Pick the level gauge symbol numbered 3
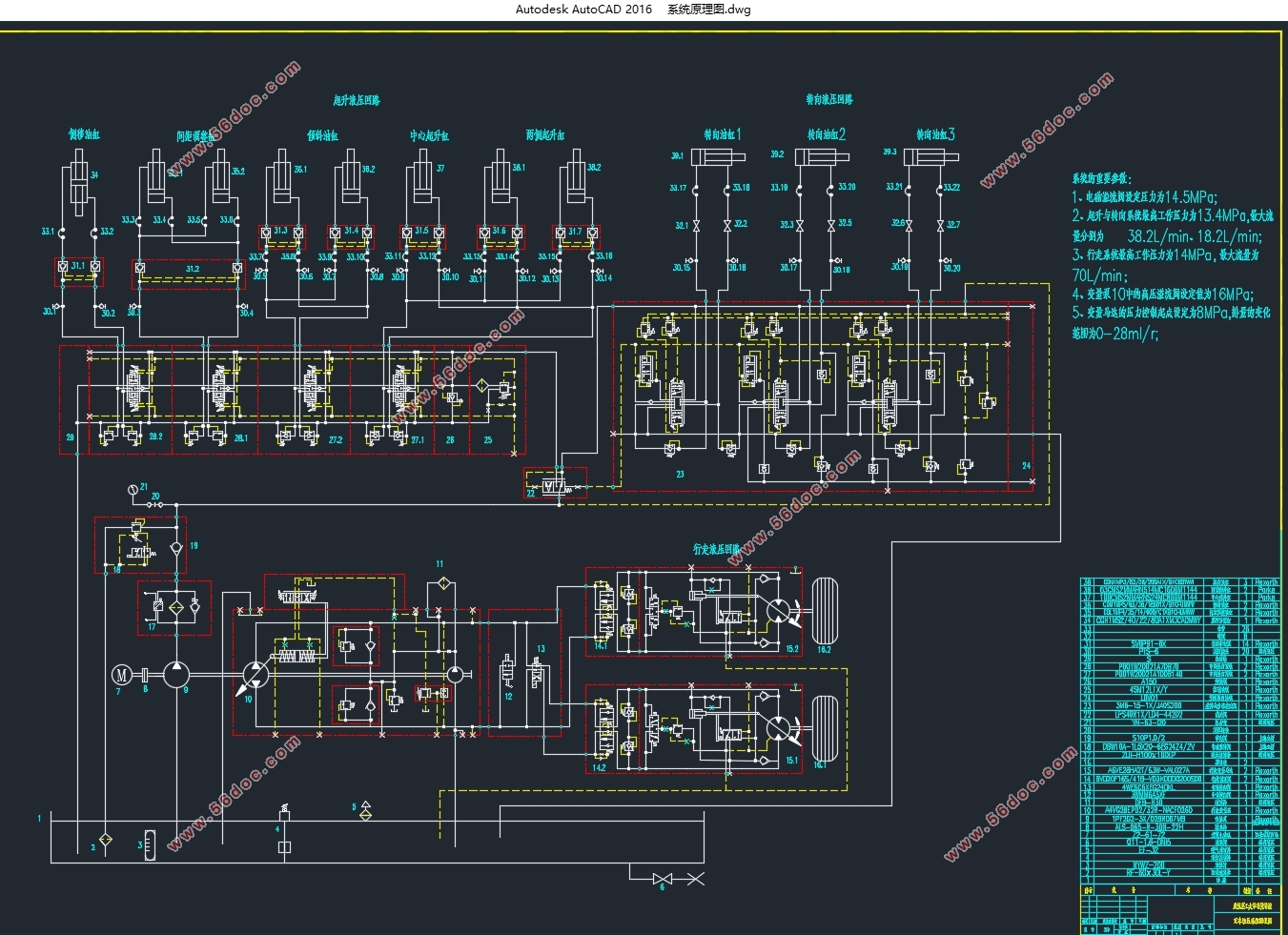The image size is (1288, 935). pyautogui.click(x=150, y=845)
